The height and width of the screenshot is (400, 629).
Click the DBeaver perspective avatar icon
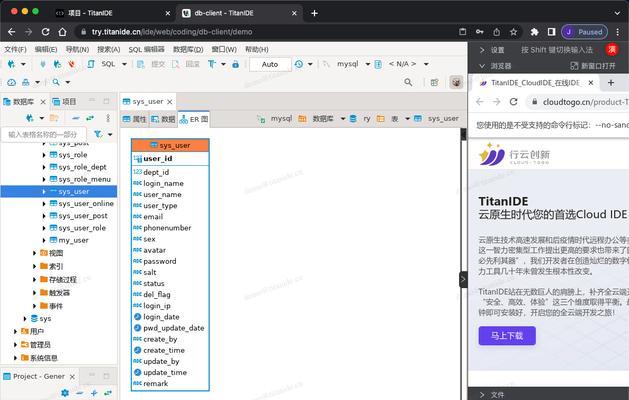tap(456, 82)
